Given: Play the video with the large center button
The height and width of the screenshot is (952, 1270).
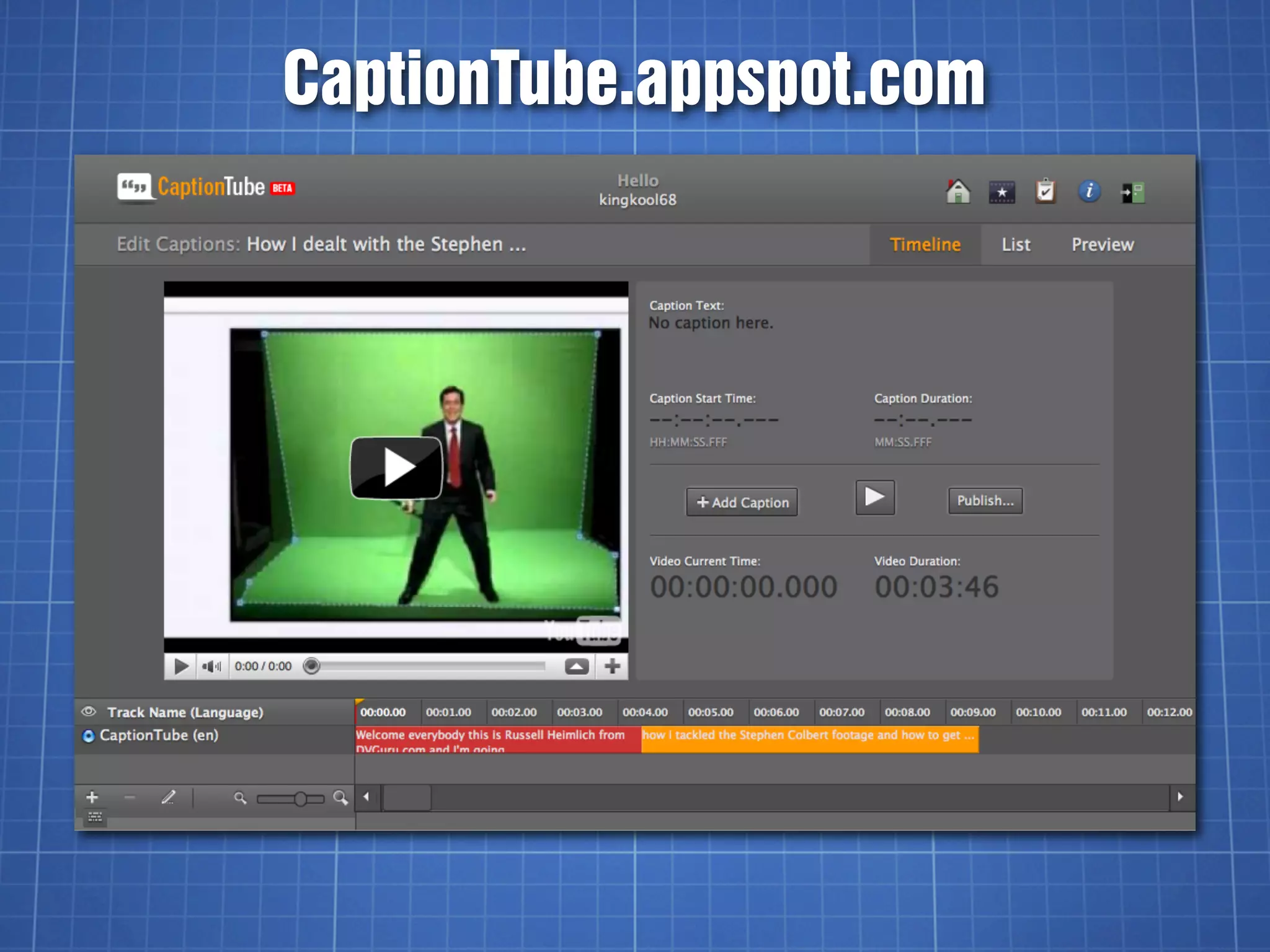Looking at the screenshot, I should [x=396, y=468].
